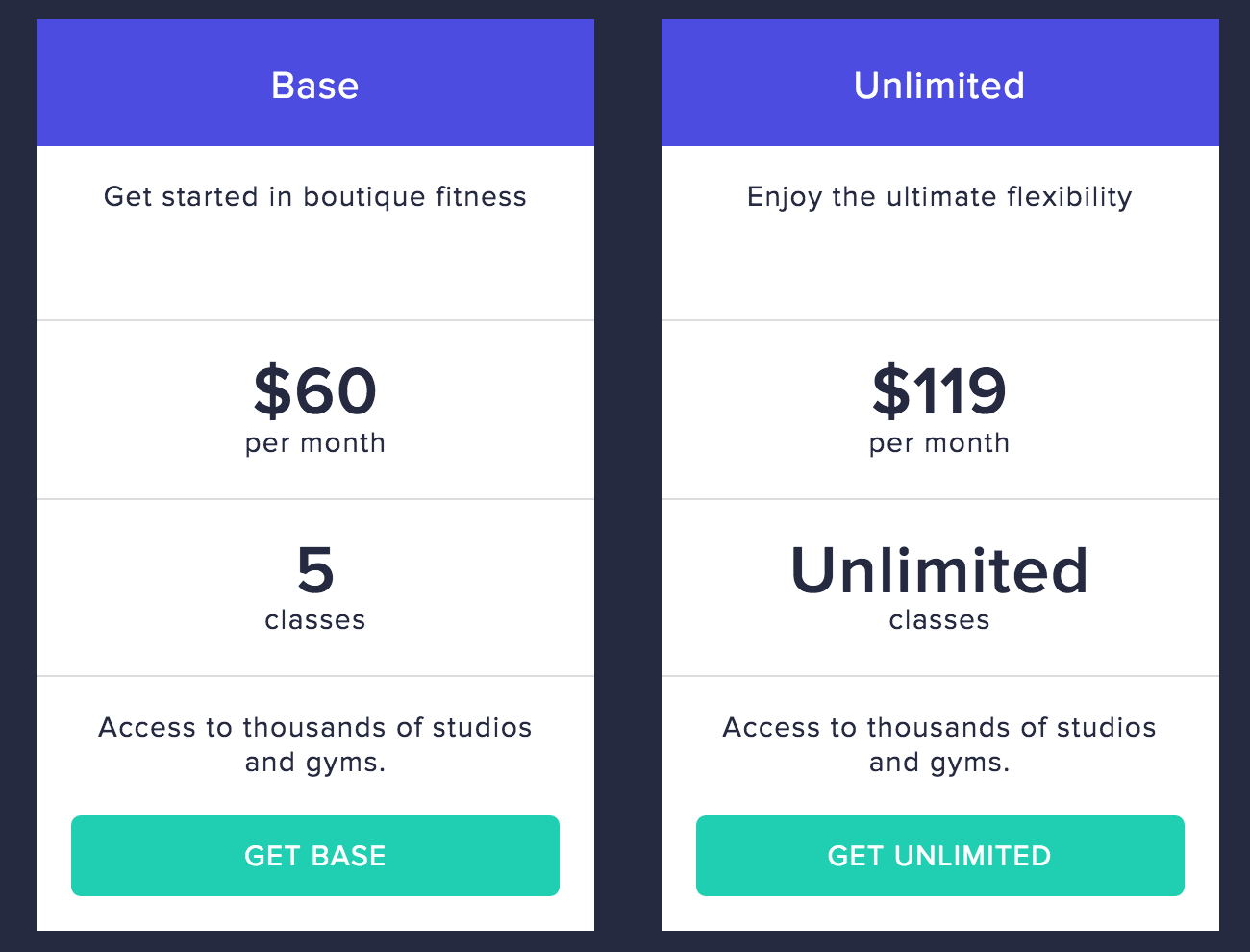1250x952 pixels.
Task: Click the studios and gyms text in Base card
Action: pos(315,744)
